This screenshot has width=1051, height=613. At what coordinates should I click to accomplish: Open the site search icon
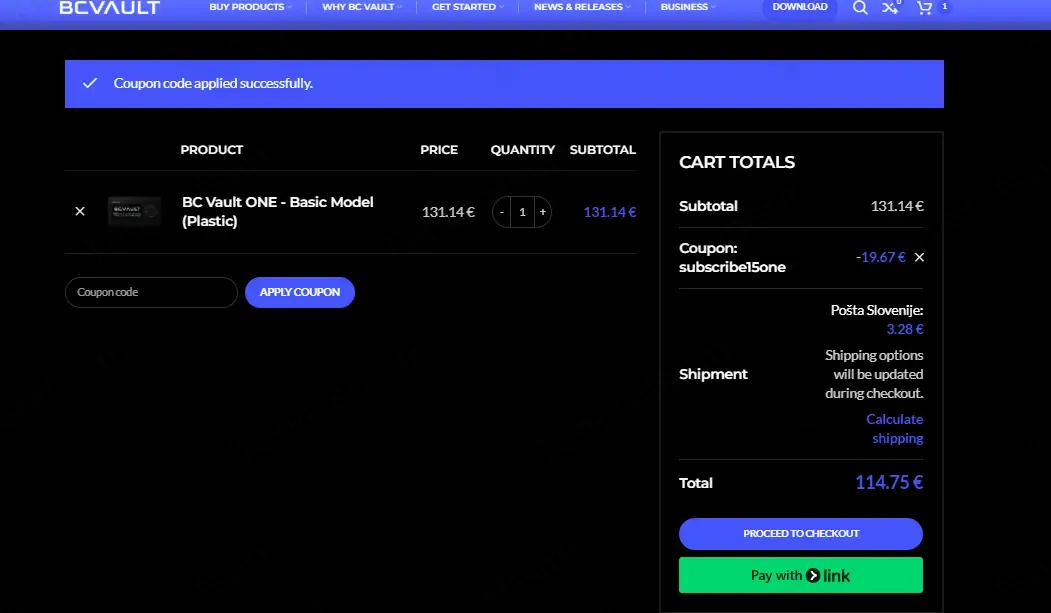point(860,7)
